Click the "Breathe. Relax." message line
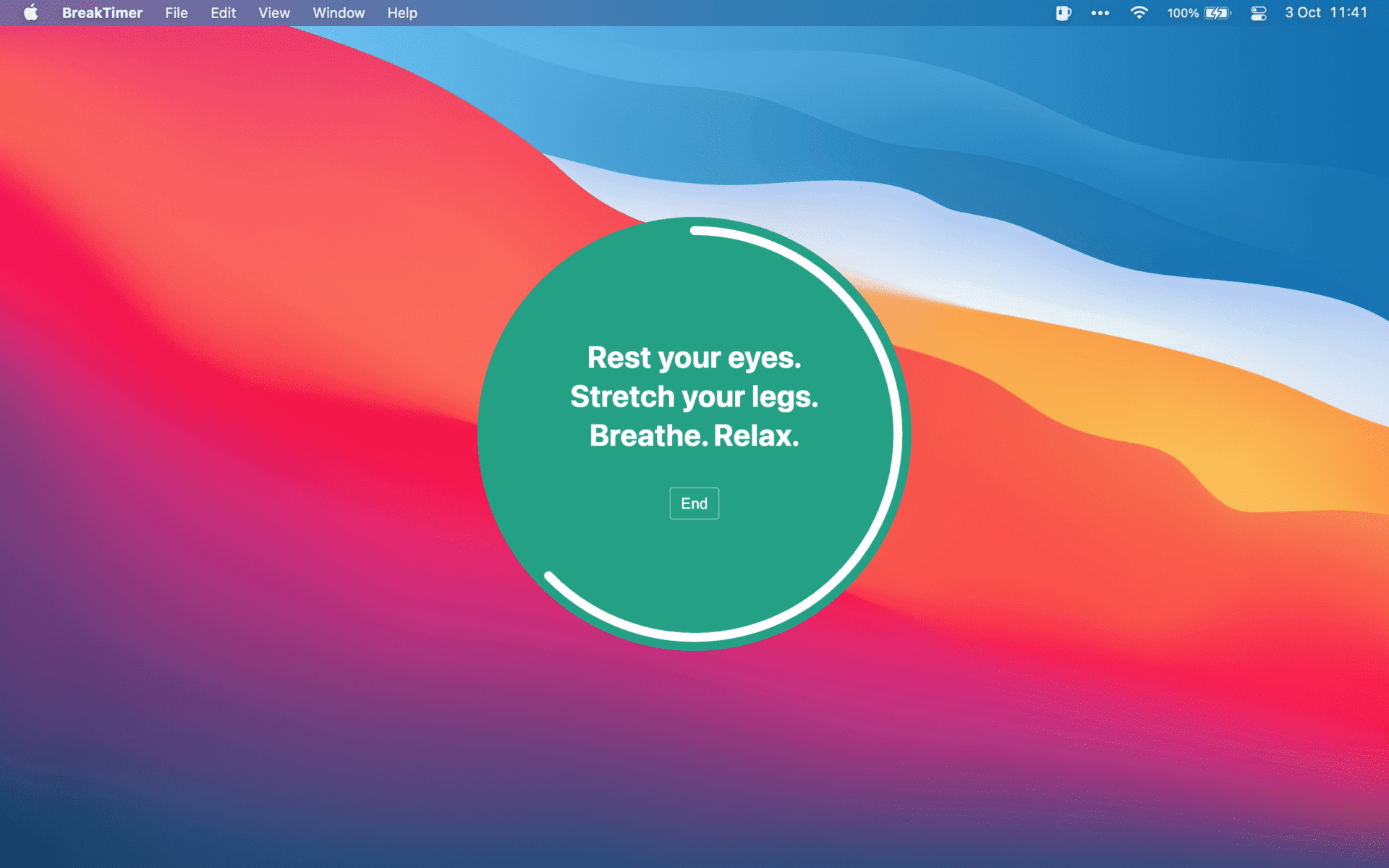The height and width of the screenshot is (868, 1389). click(x=694, y=436)
